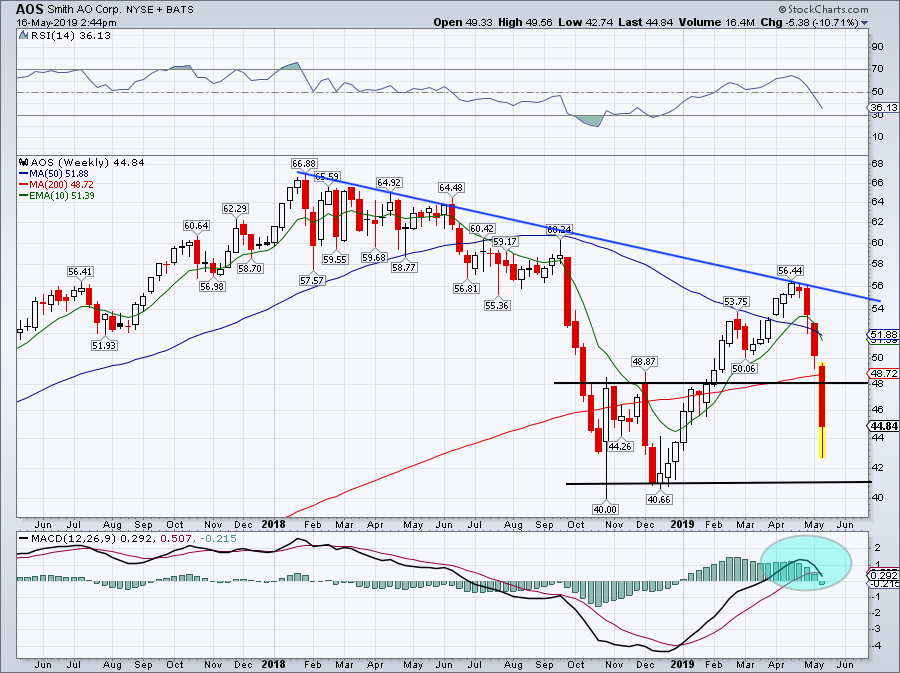Viewport: 900px width, 673px height.
Task: Click the 0.292 MACD tag on right axis
Action: click(x=882, y=575)
